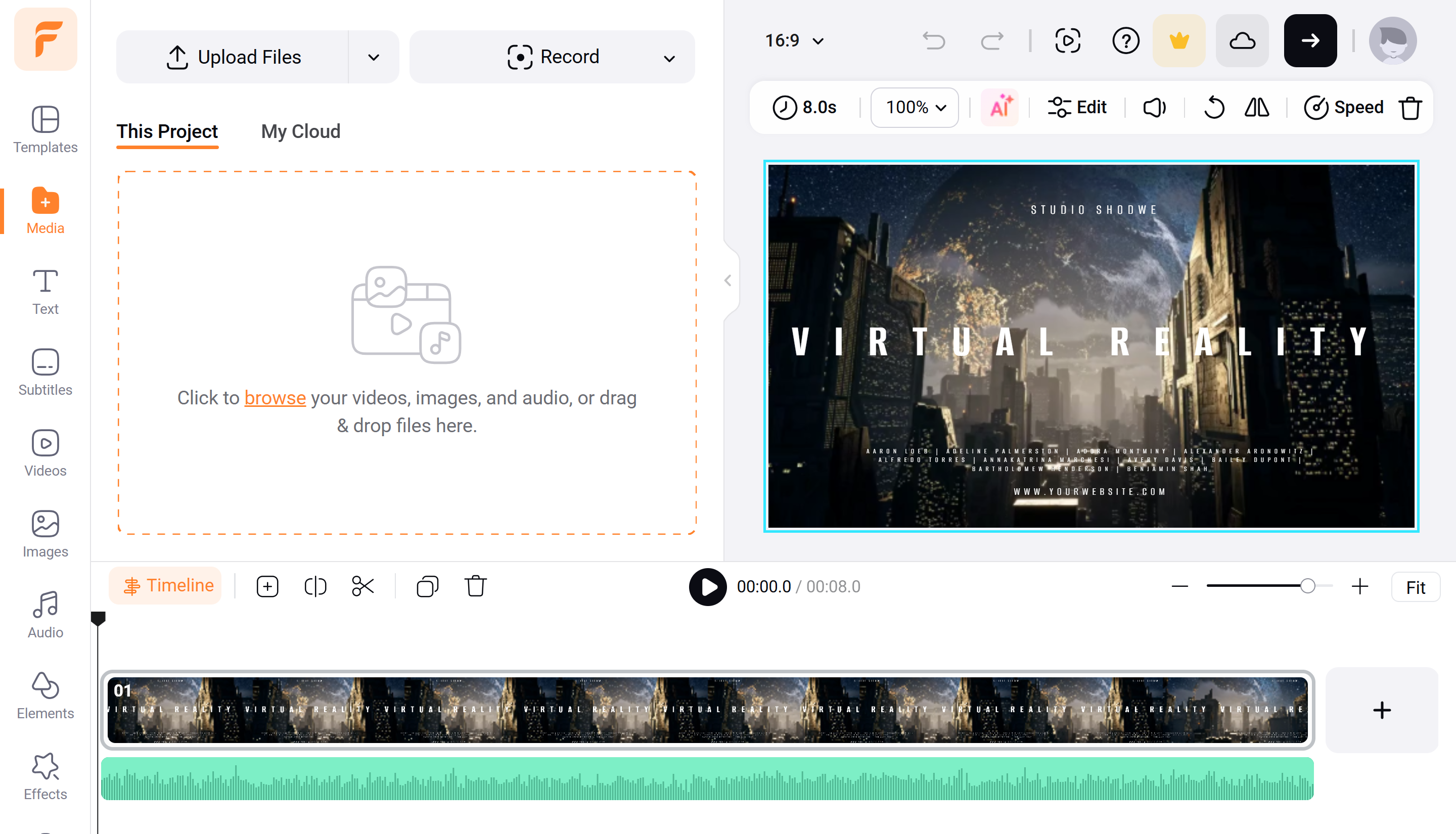Switch to the My Cloud tab
1456x834 pixels.
coord(301,132)
